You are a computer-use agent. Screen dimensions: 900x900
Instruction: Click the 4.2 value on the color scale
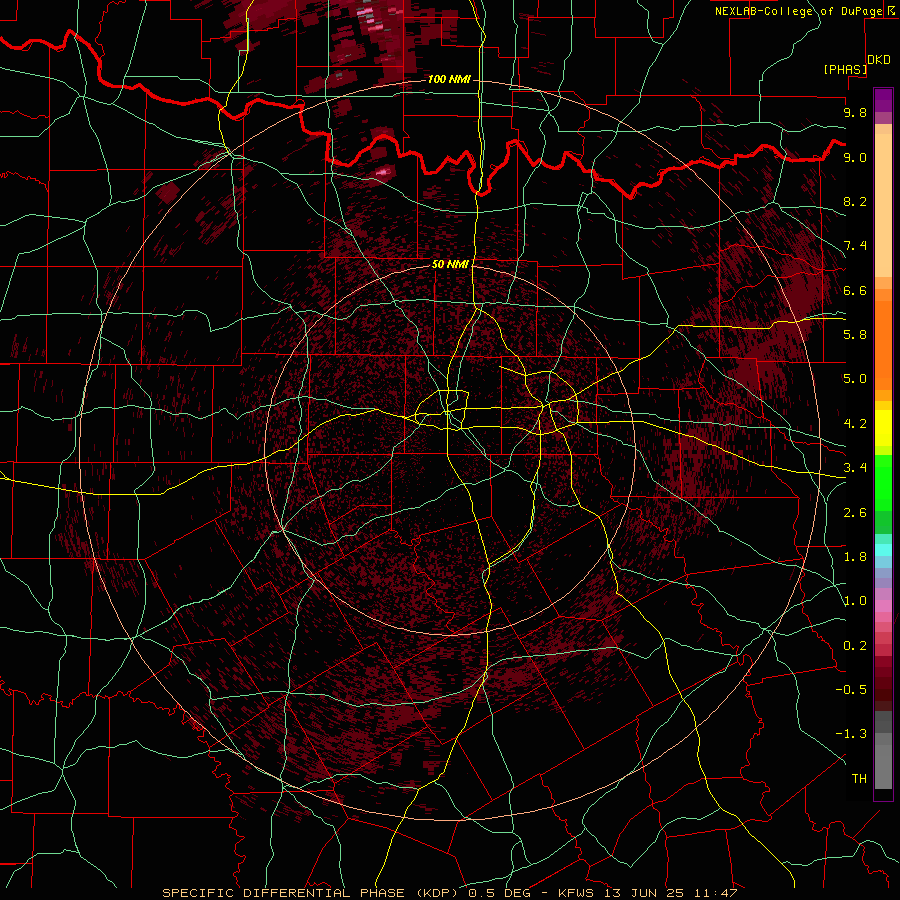[x=855, y=424]
